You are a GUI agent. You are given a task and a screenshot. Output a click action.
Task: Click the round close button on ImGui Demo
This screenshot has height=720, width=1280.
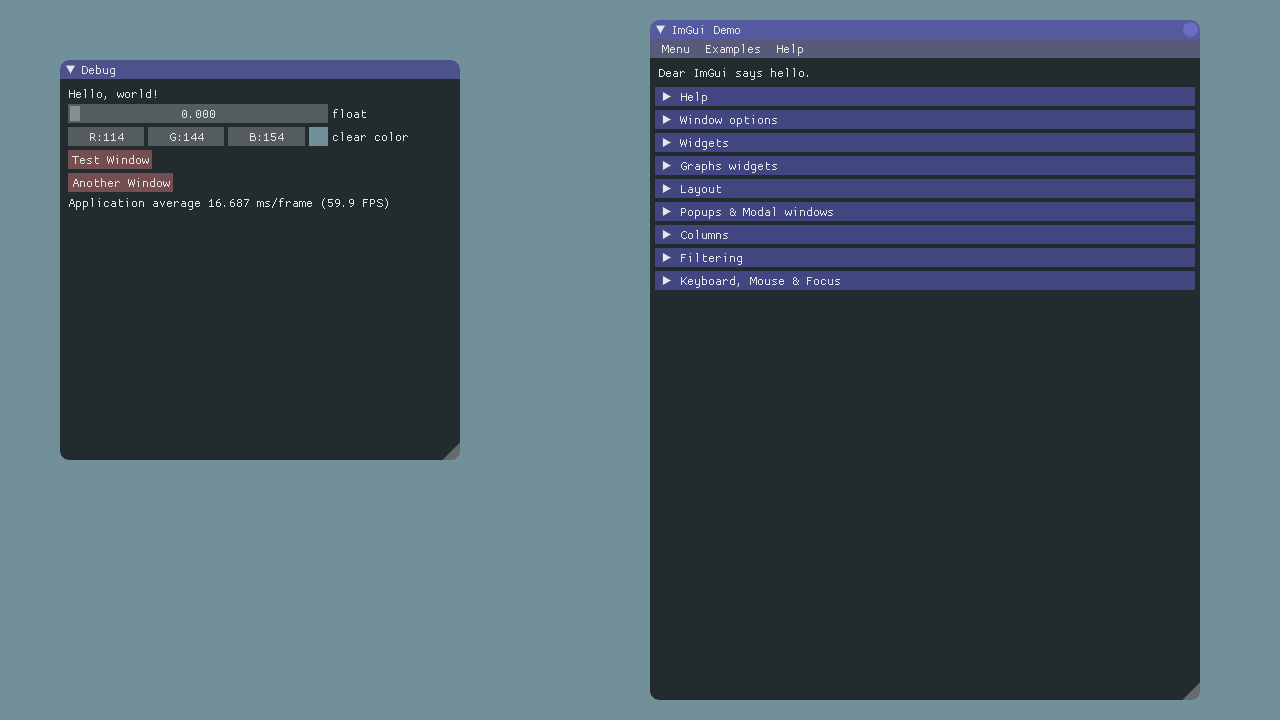[1189, 30]
